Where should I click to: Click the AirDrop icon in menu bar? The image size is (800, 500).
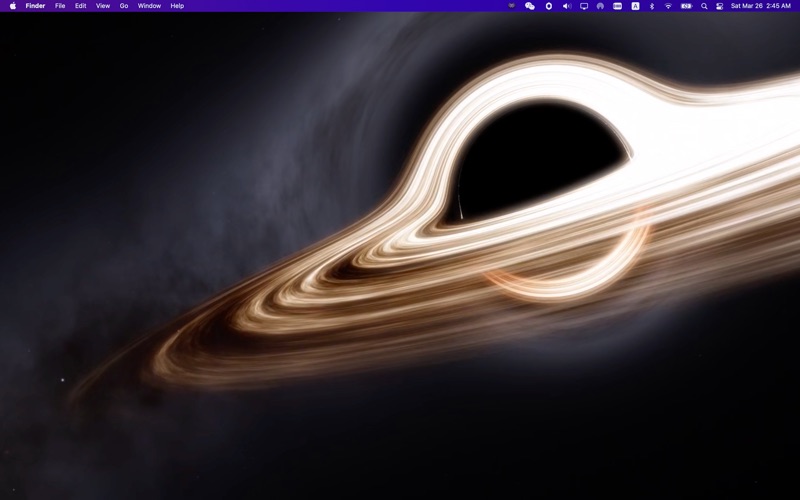point(600,6)
